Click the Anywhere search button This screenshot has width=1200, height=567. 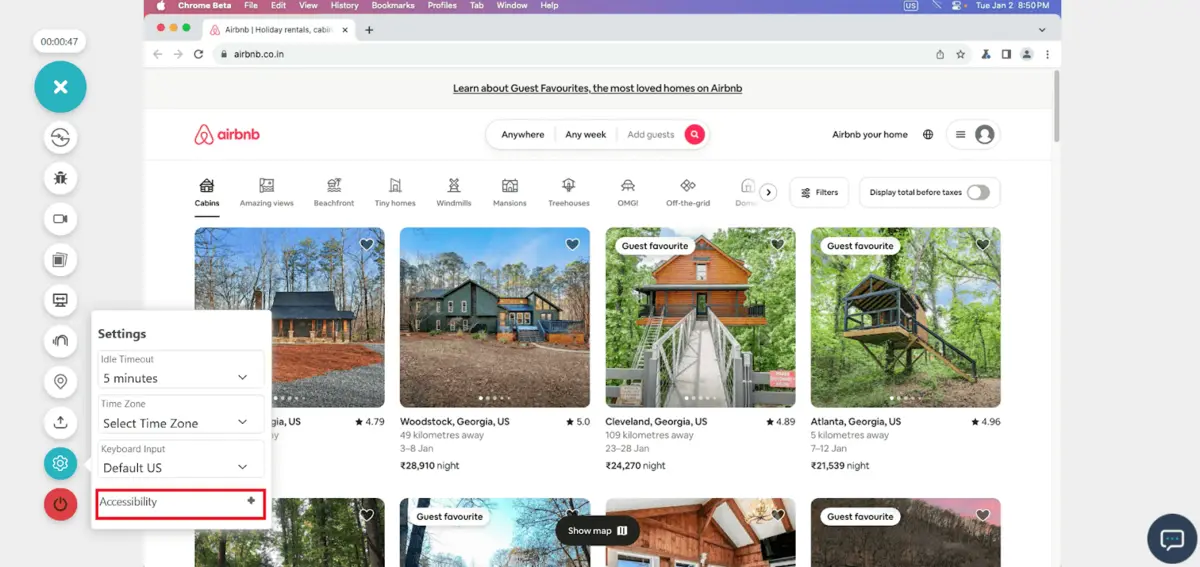click(523, 134)
